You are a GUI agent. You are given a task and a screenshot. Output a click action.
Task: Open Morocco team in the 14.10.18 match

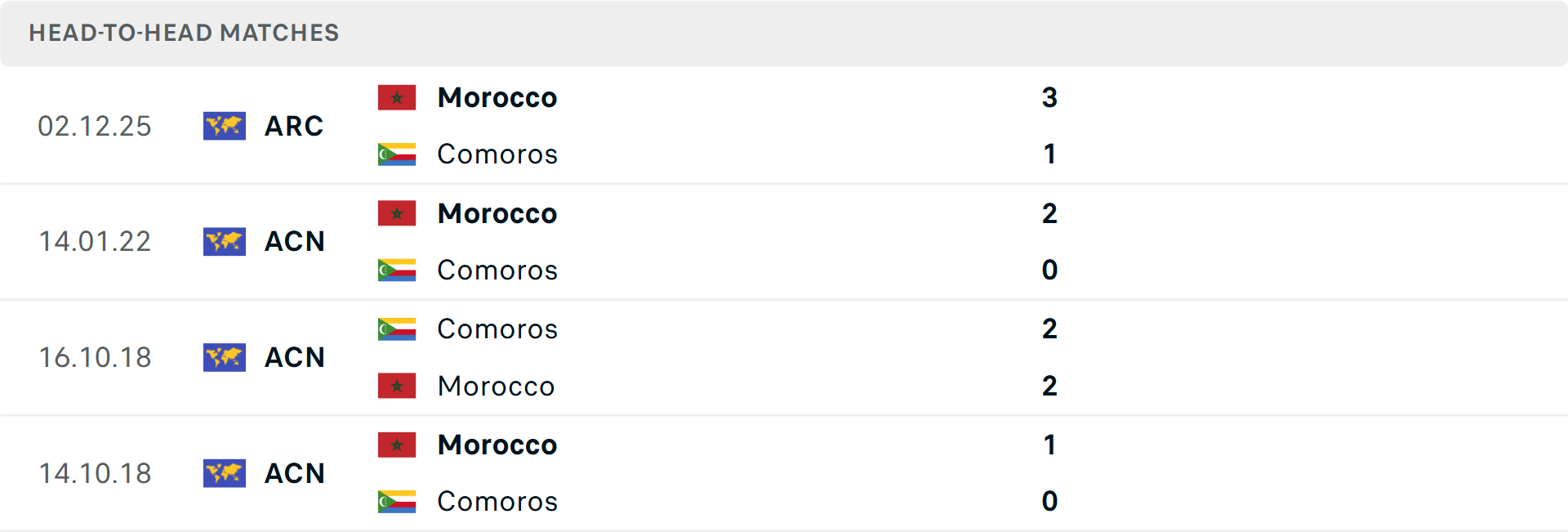[497, 445]
